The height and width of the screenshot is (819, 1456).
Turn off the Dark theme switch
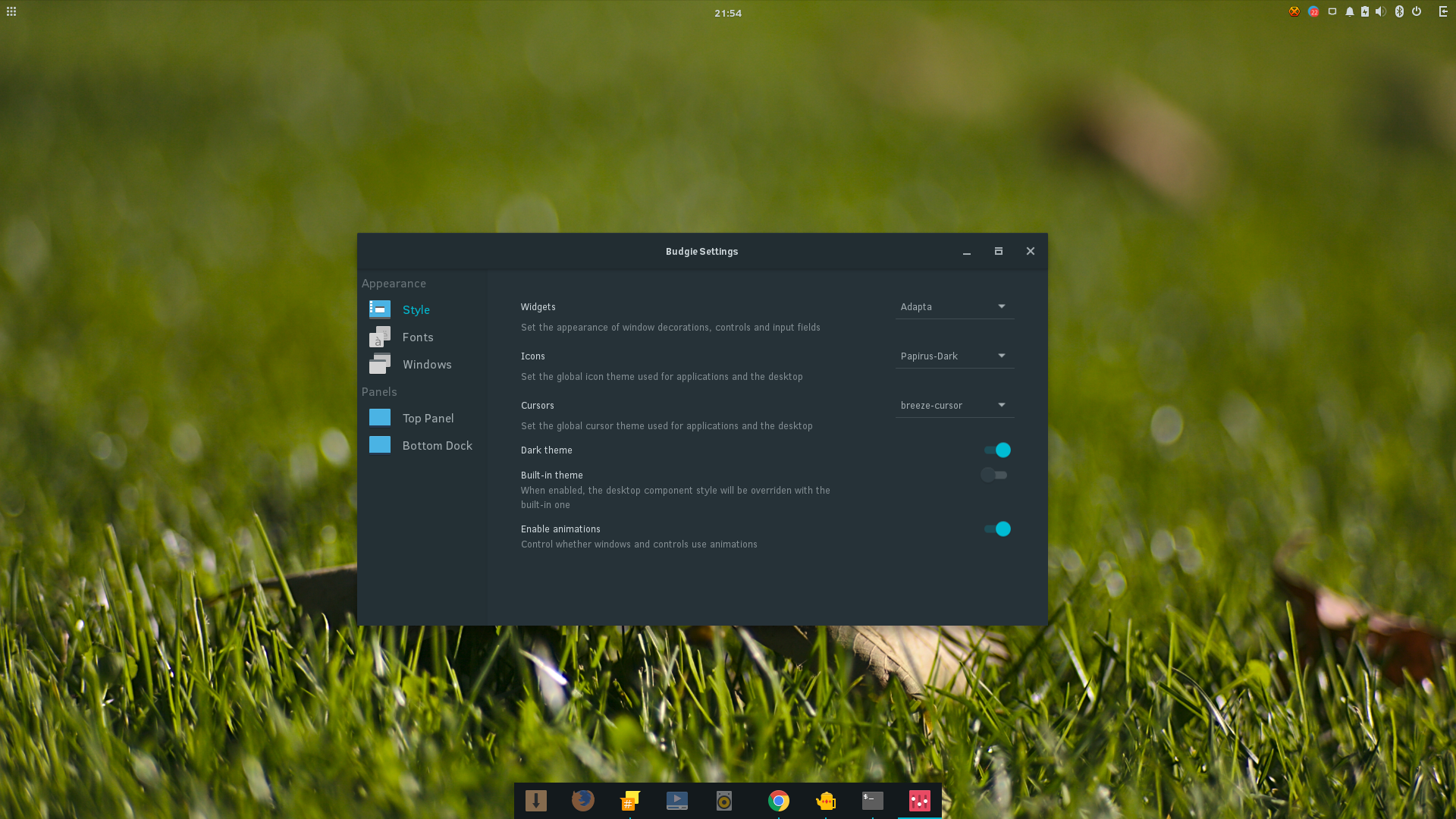pyautogui.click(x=997, y=450)
